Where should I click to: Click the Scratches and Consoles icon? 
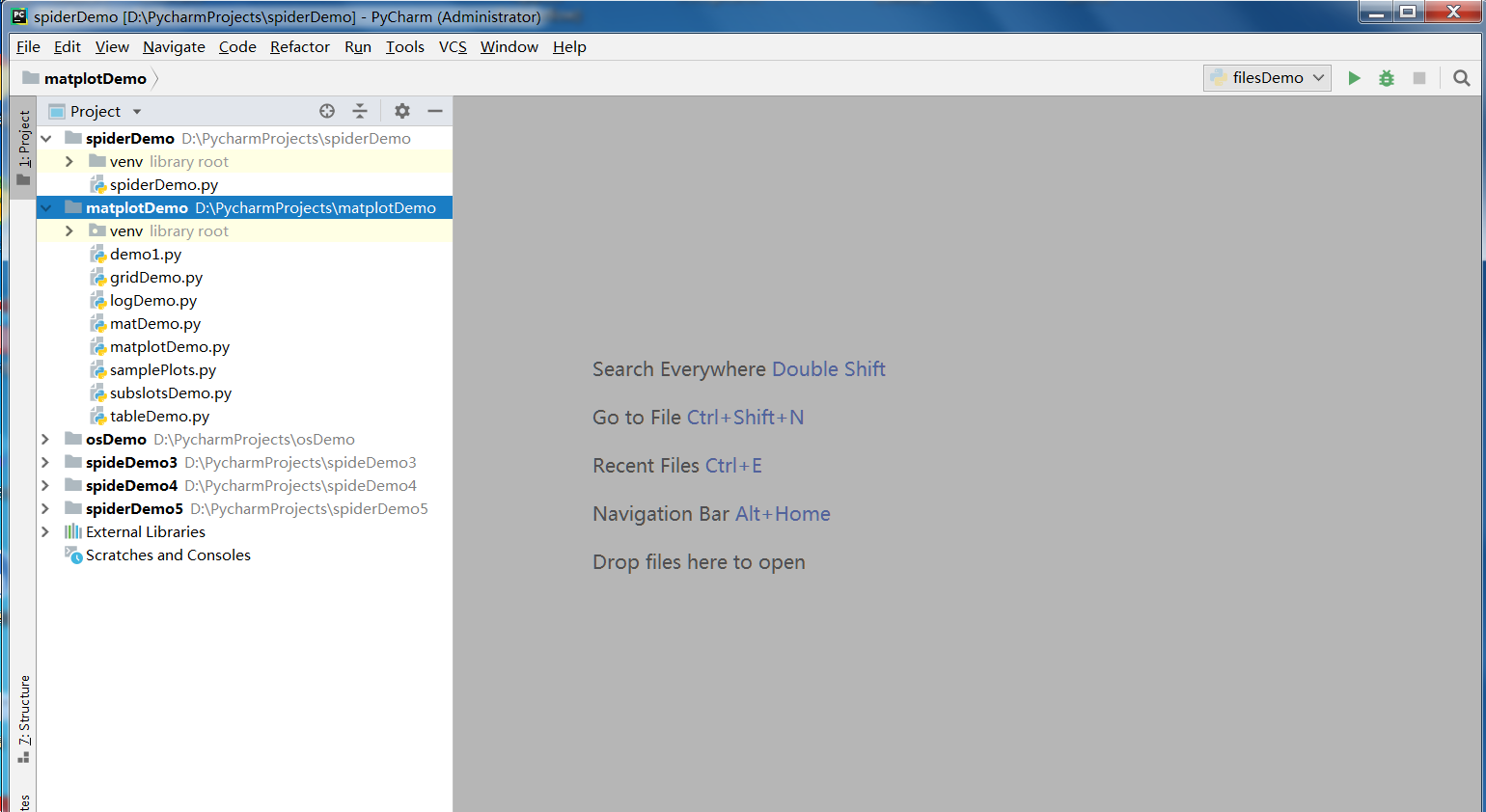[73, 555]
